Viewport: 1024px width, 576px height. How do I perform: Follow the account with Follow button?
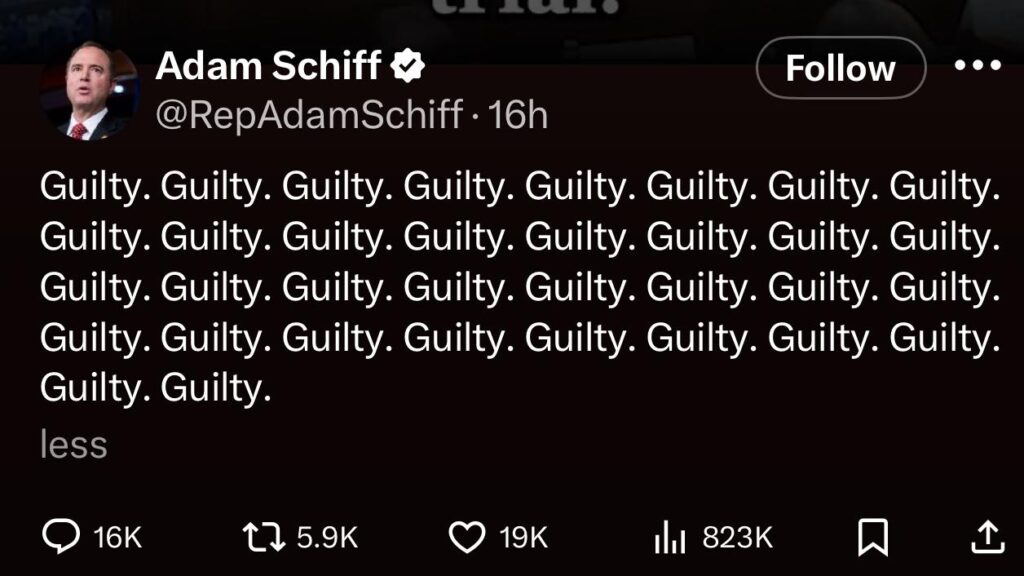click(x=840, y=68)
